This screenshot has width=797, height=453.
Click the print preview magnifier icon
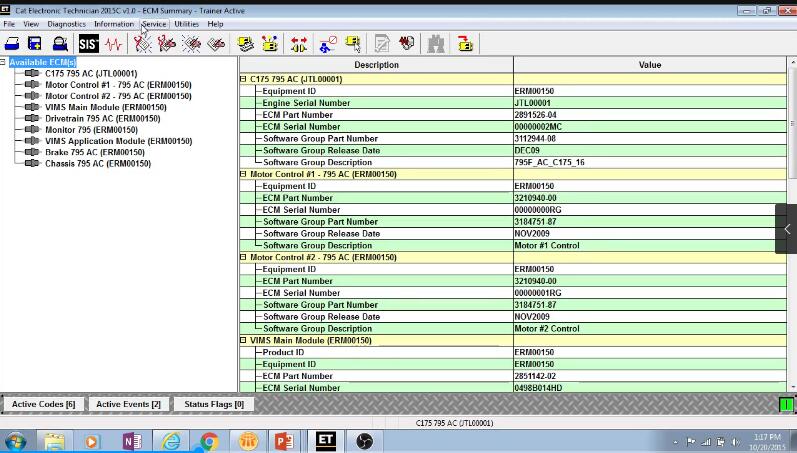[x=60, y=44]
